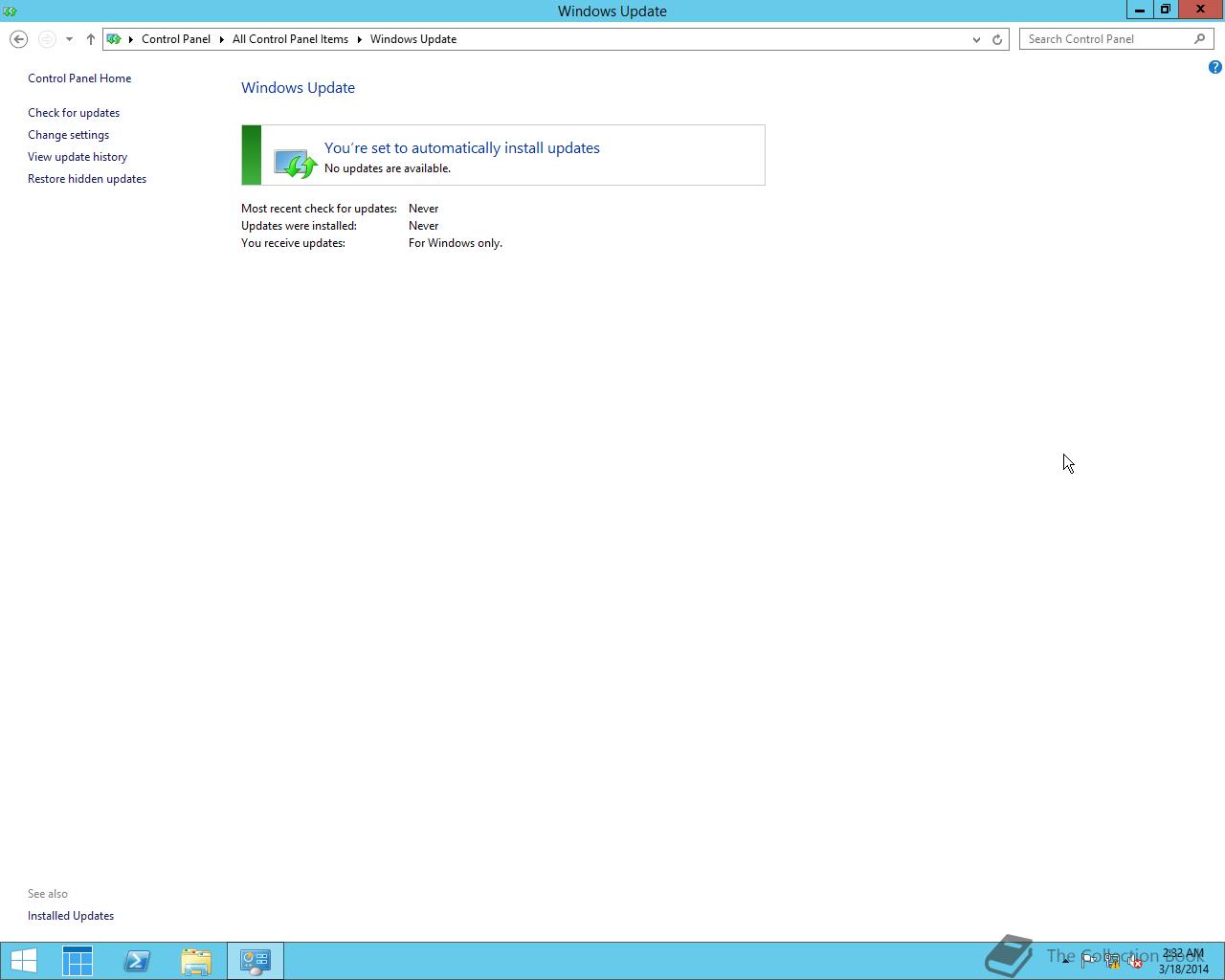
Task: Click the update status shield icon
Action: [295, 163]
